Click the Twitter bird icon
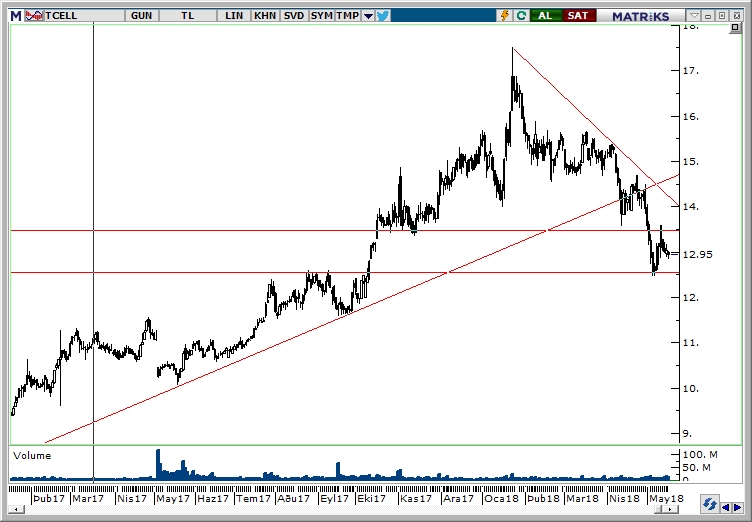The height and width of the screenshot is (522, 752). (383, 16)
